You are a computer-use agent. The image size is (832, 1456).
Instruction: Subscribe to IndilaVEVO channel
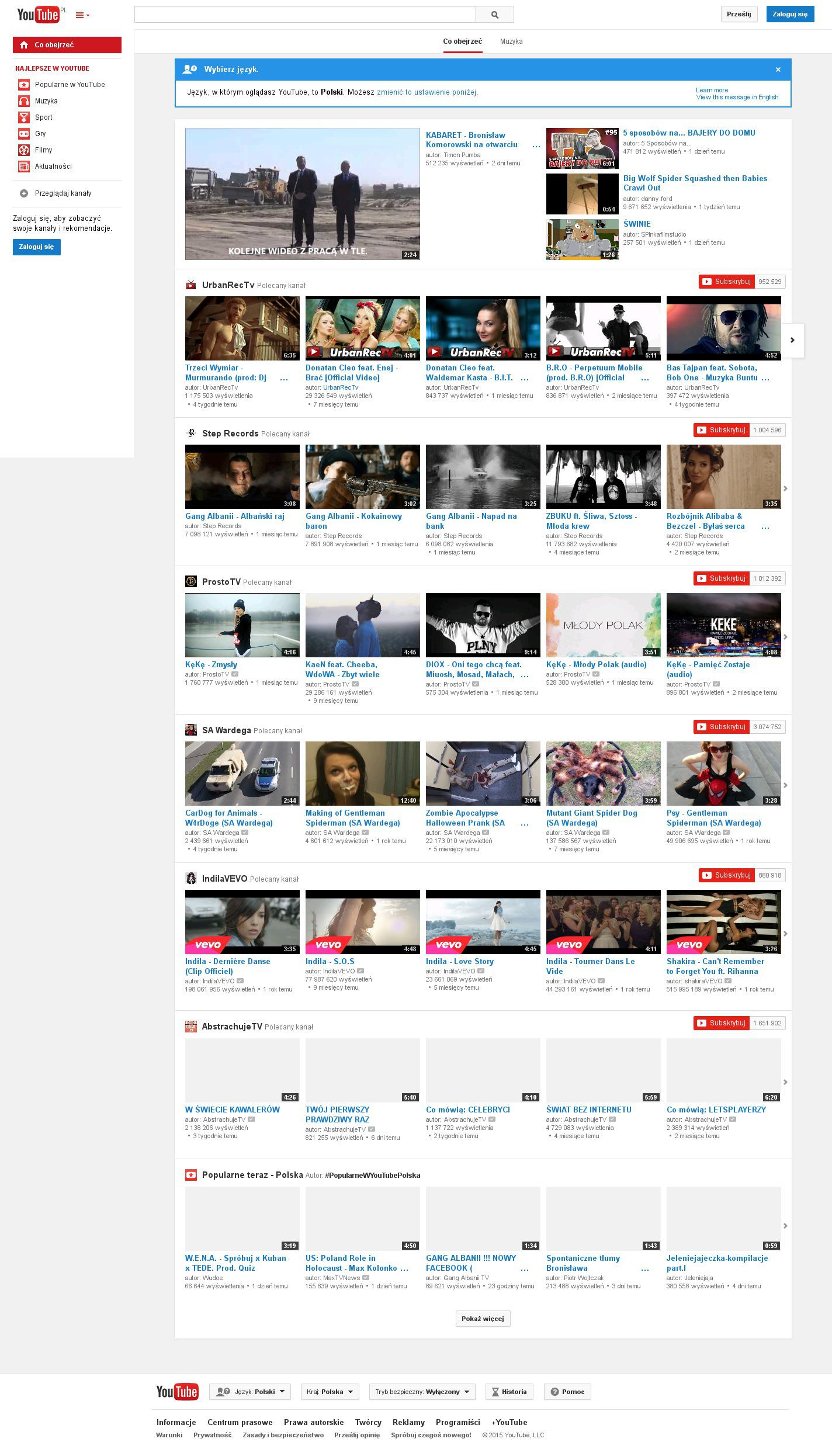click(727, 875)
